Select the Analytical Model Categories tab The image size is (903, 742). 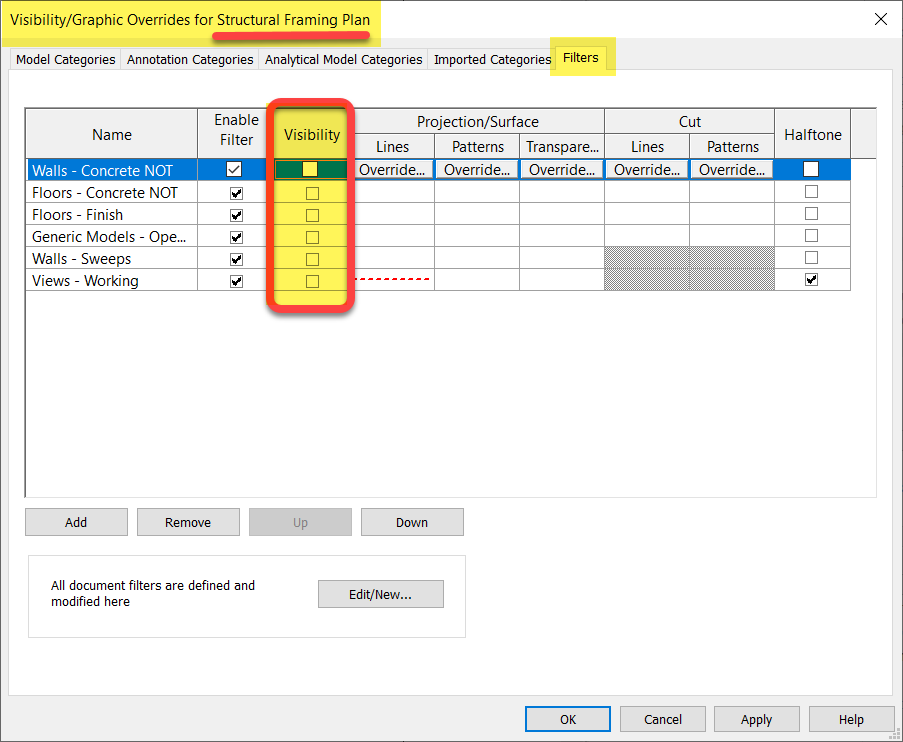coord(342,59)
